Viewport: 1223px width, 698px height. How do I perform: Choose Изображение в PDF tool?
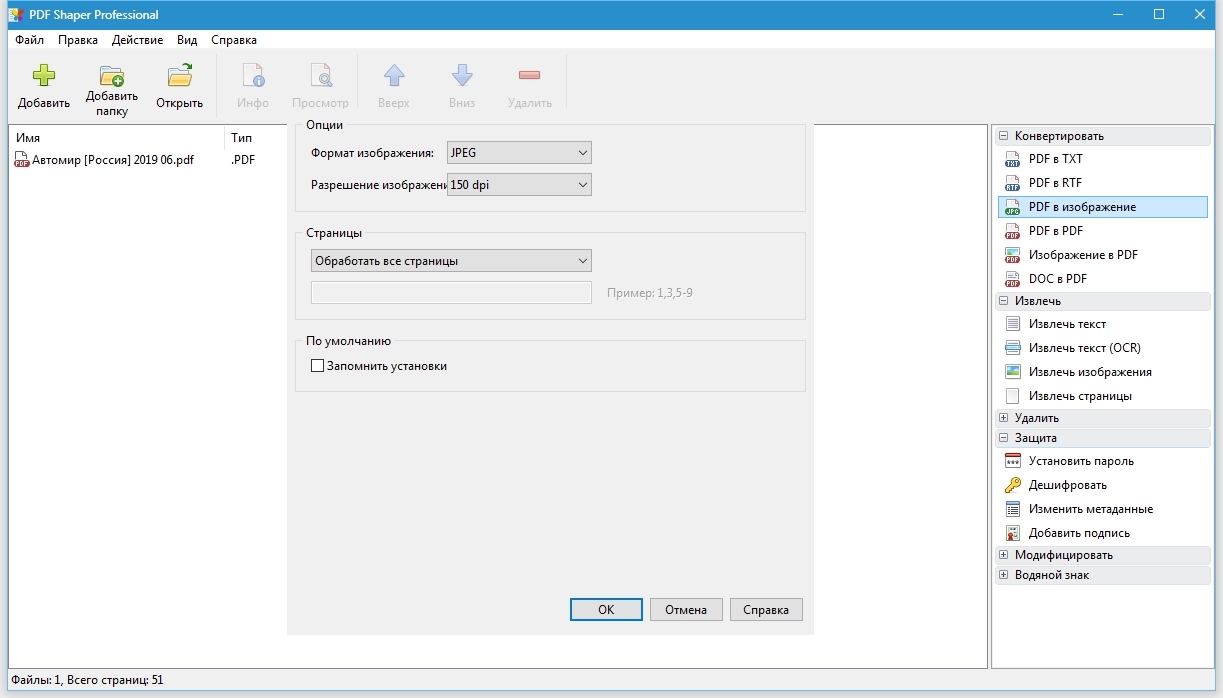1012,255
